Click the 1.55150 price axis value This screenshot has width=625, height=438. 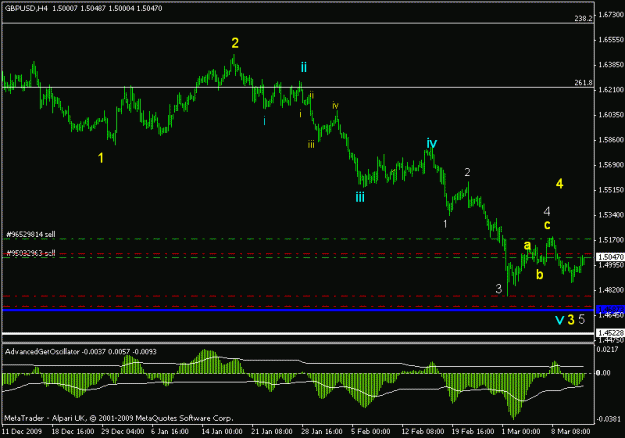click(611, 190)
